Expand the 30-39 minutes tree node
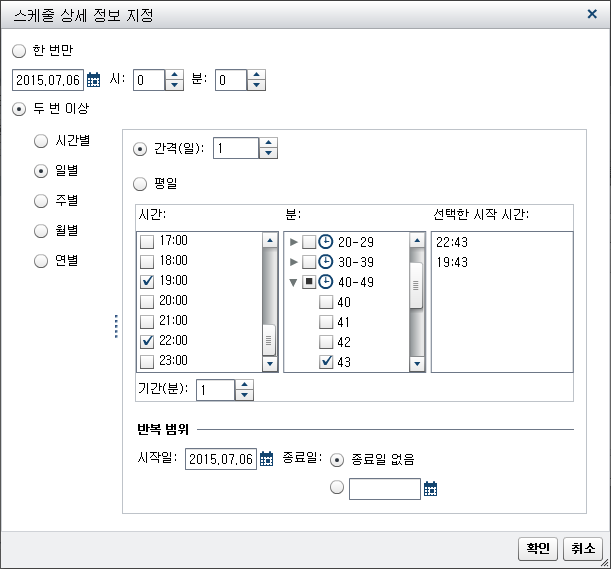The height and width of the screenshot is (569, 611). [293, 262]
